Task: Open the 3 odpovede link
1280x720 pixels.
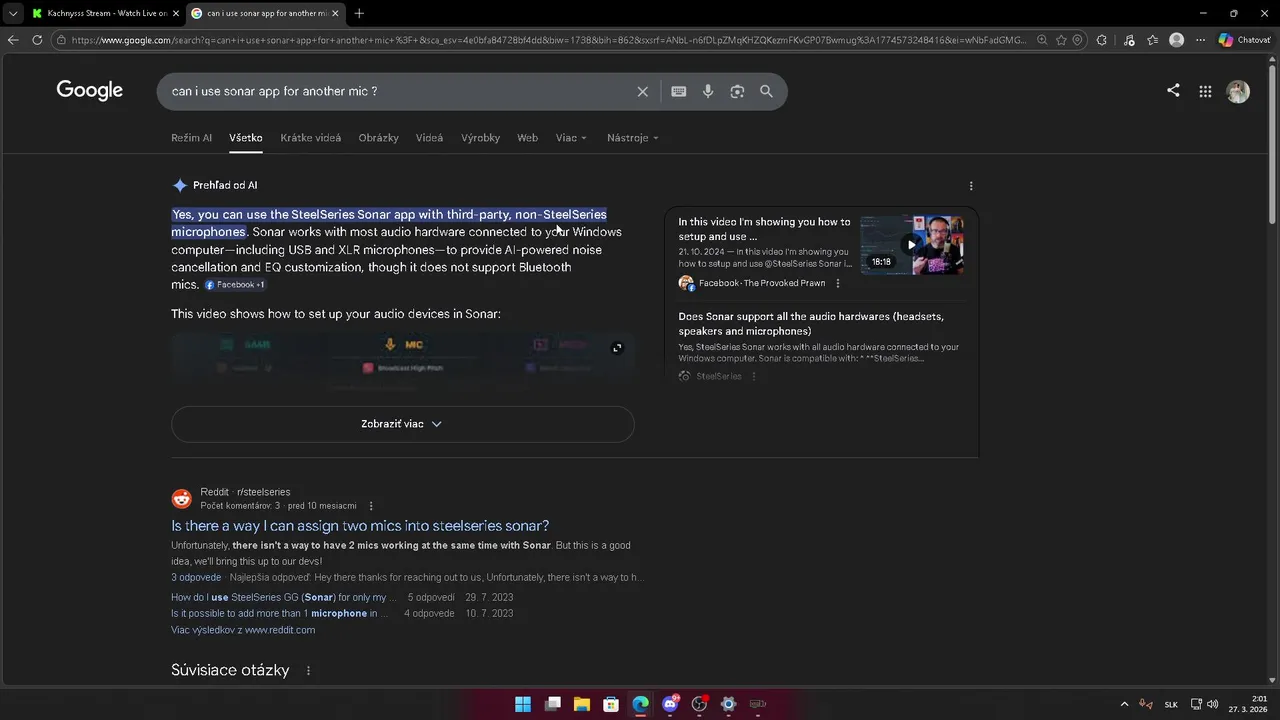Action: point(196,578)
